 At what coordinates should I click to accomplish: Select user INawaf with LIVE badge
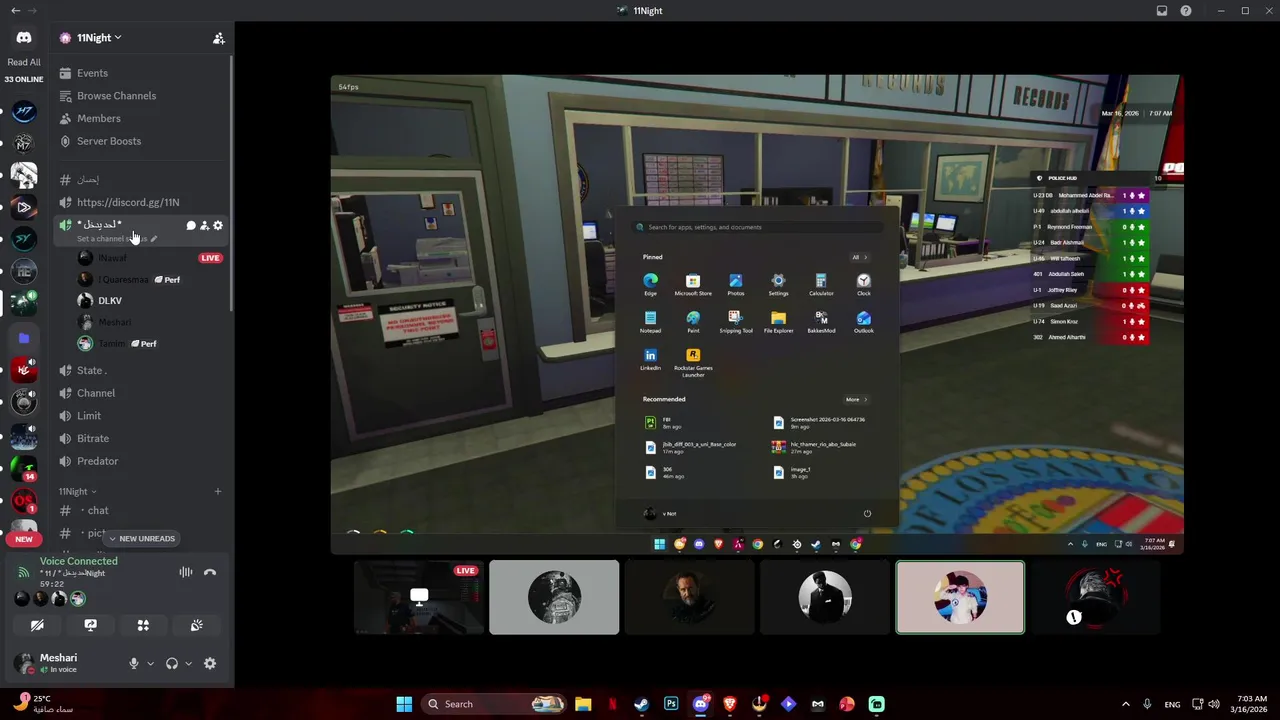coord(150,258)
